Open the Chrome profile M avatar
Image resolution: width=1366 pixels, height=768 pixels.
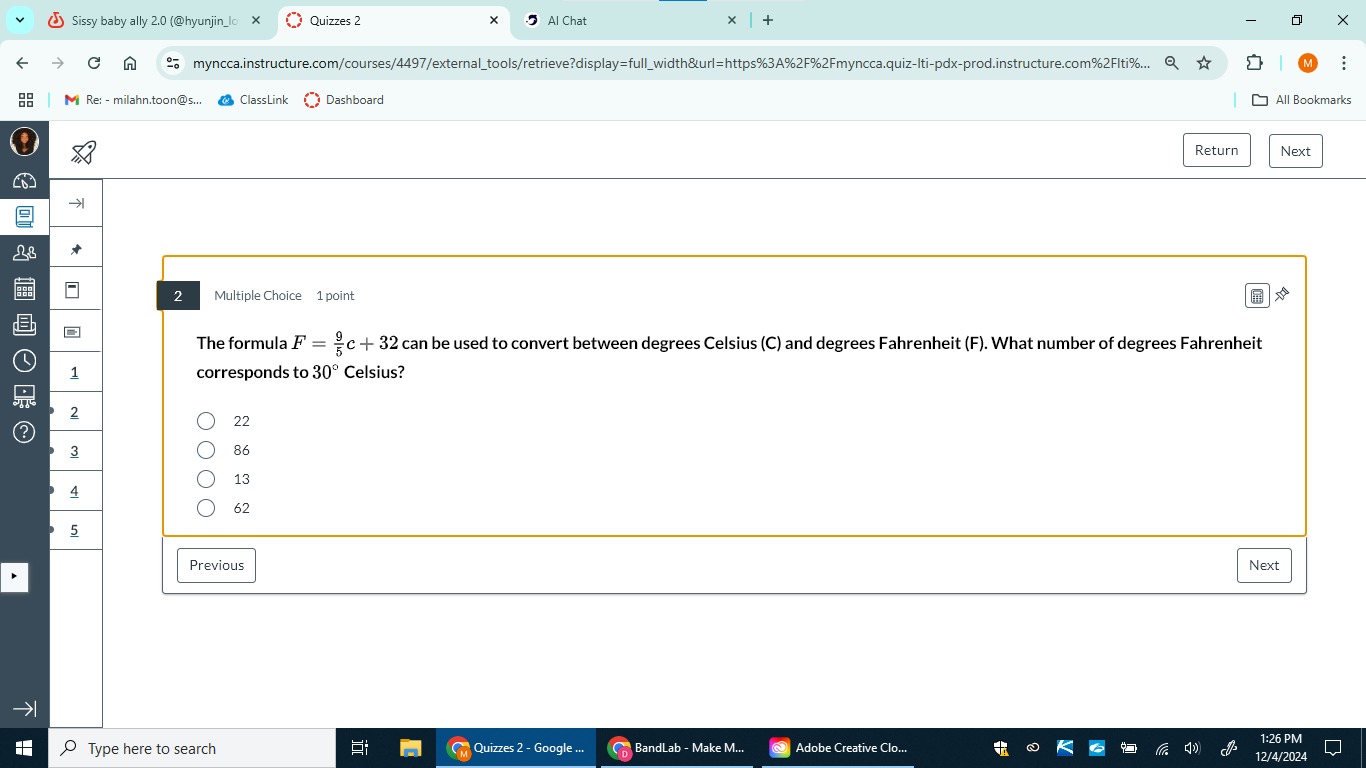coord(1308,63)
